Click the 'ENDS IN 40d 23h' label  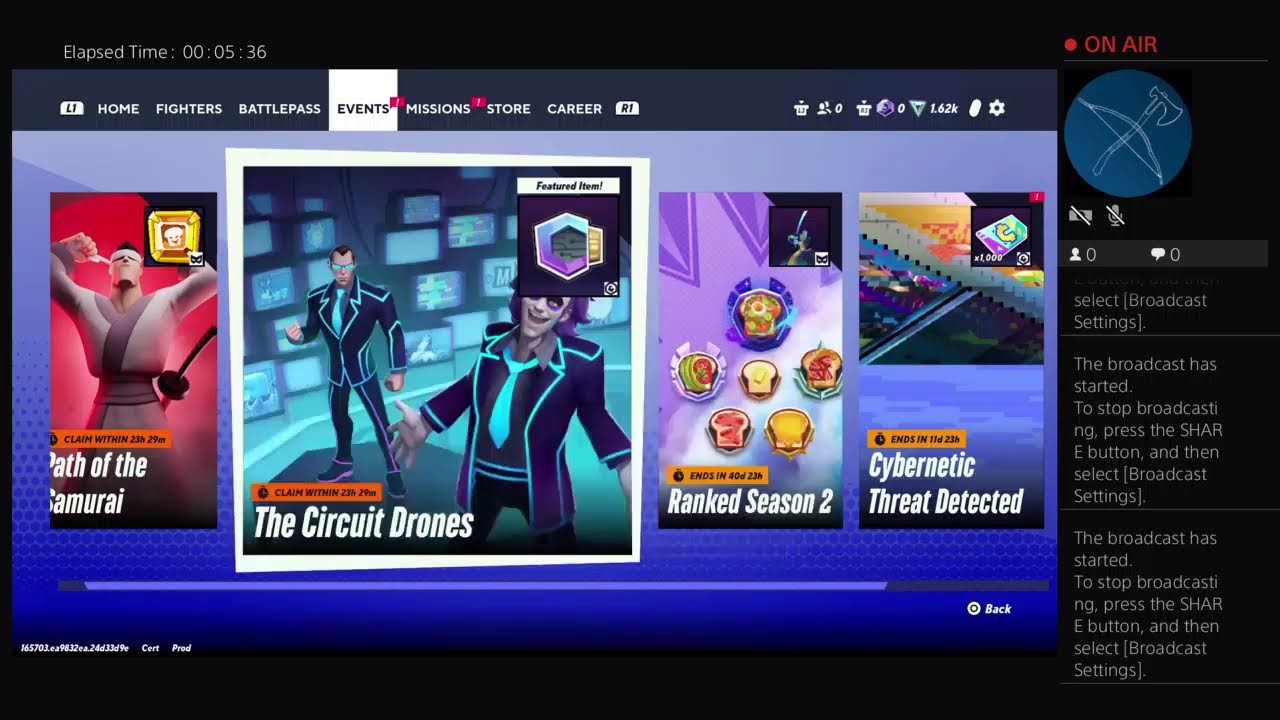pos(717,475)
